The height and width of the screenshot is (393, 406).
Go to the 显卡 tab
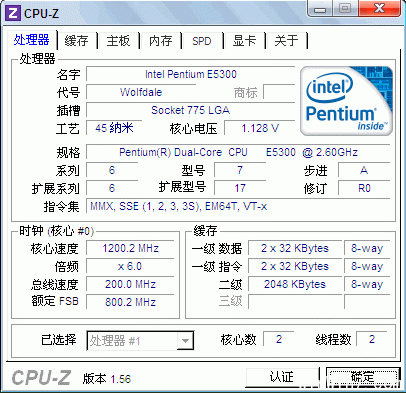click(x=244, y=41)
